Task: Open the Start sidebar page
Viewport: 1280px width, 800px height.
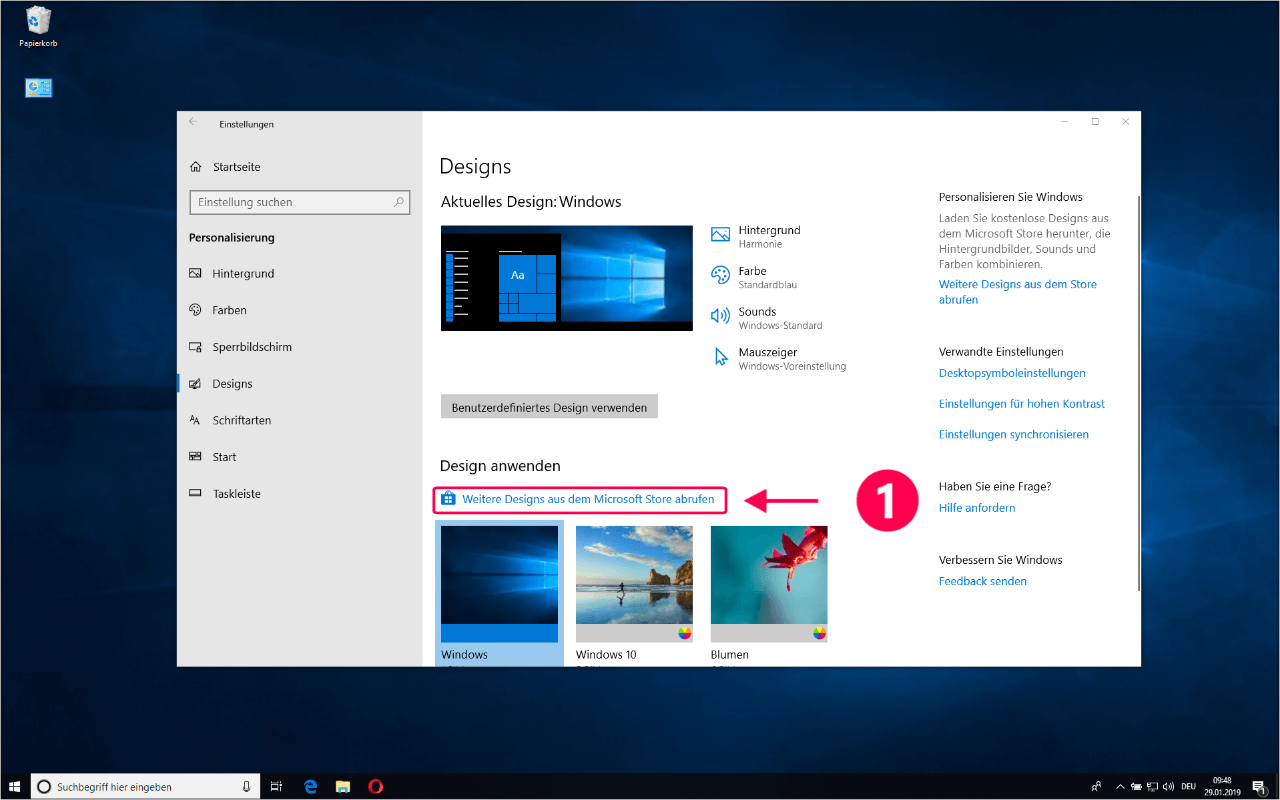Action: [213, 457]
